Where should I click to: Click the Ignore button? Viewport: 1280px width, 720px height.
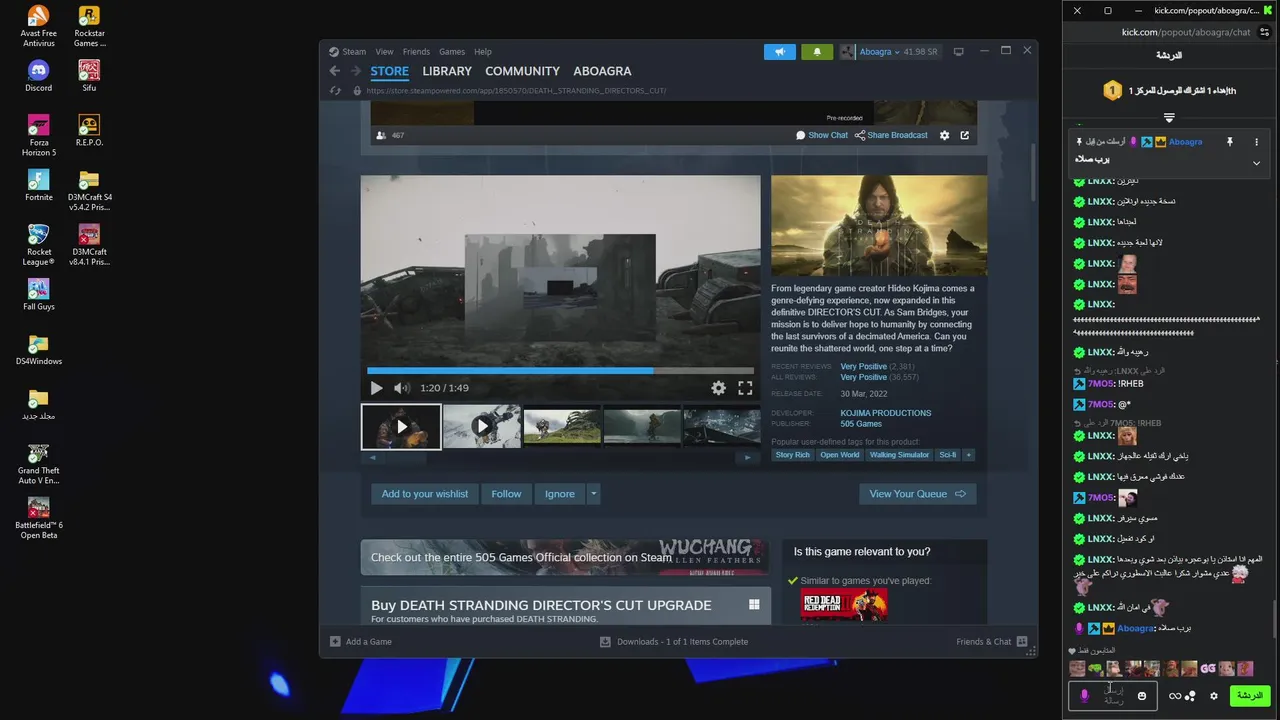(560, 494)
